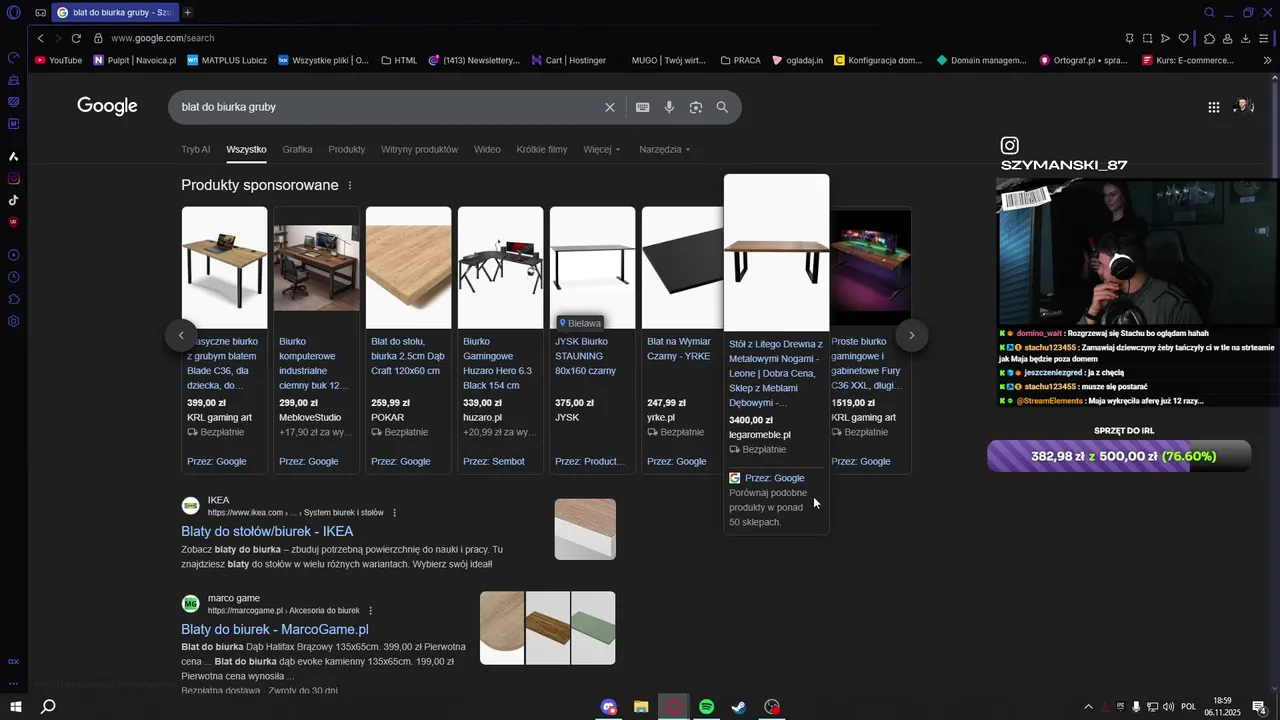Open the Instagram icon in Opera sidebar

[x=14, y=179]
